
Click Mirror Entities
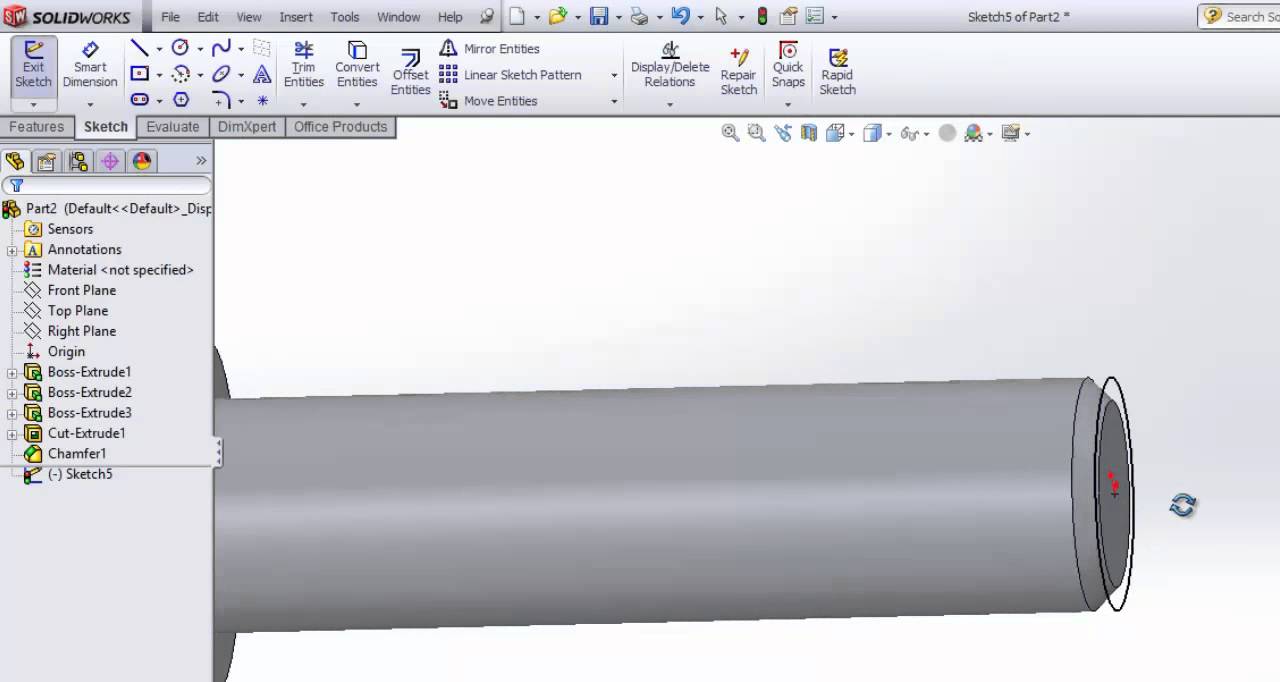point(489,48)
